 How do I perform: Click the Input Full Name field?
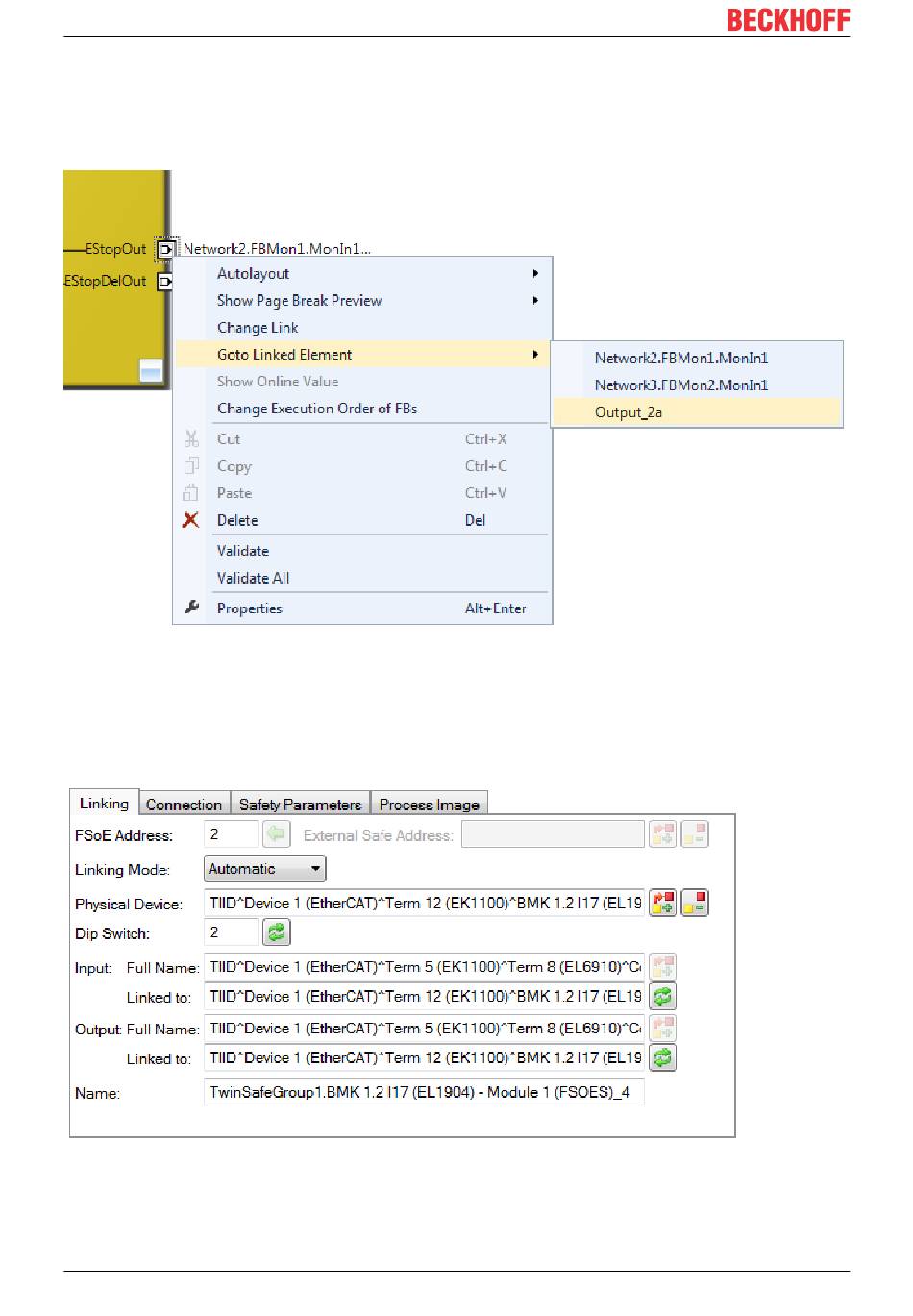pyautogui.click(x=424, y=966)
